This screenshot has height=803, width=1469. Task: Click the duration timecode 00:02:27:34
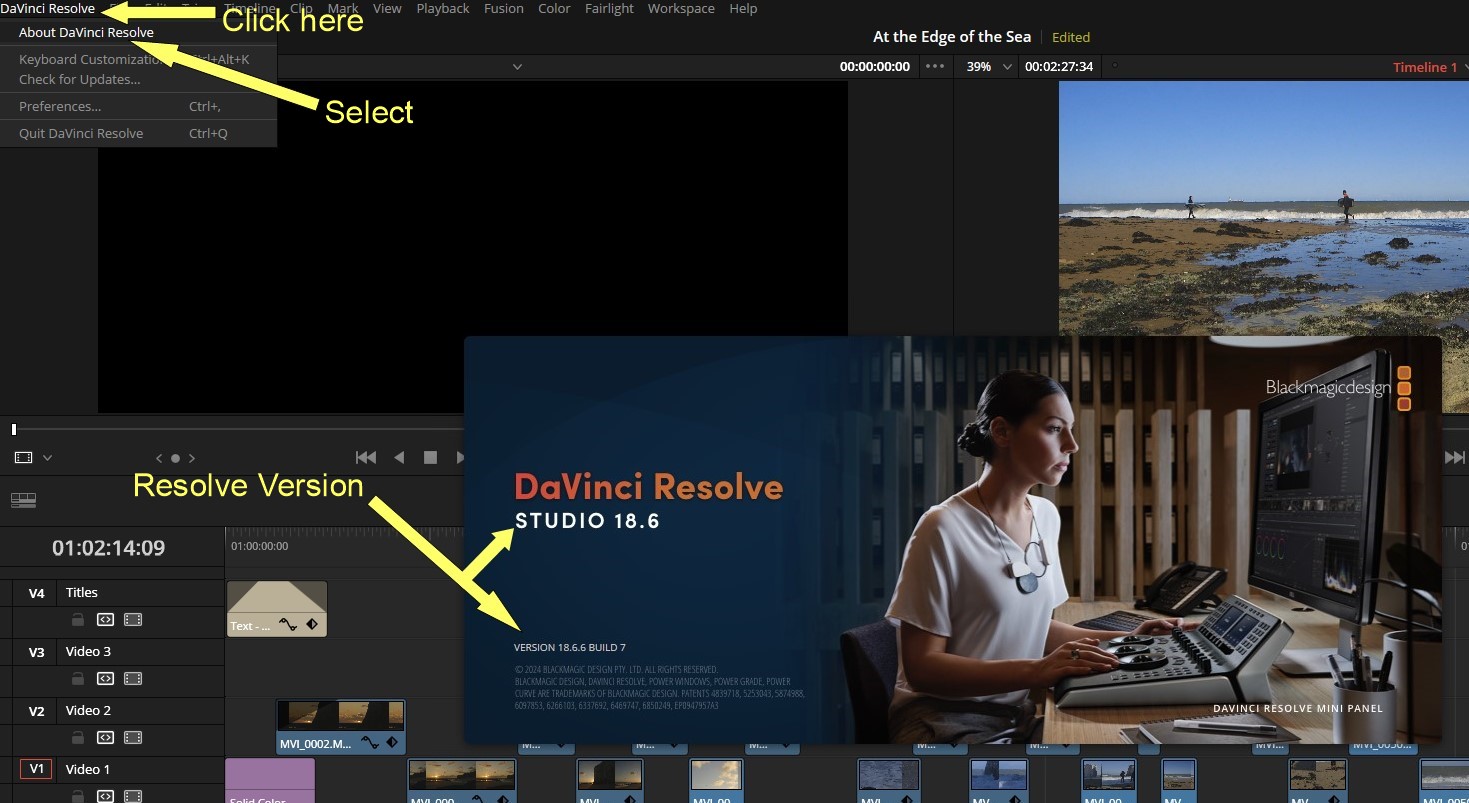click(1059, 67)
